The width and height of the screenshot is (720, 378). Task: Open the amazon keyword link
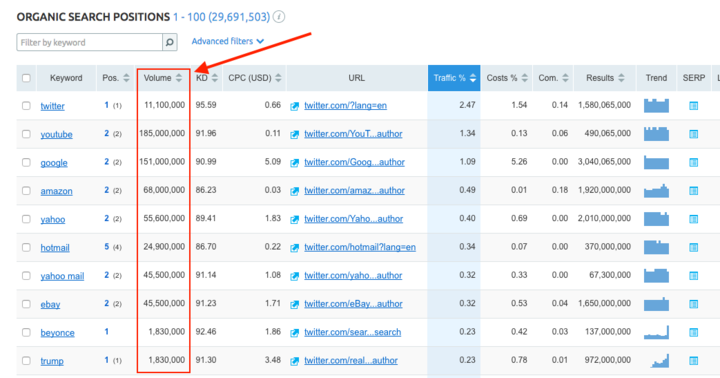(56, 191)
